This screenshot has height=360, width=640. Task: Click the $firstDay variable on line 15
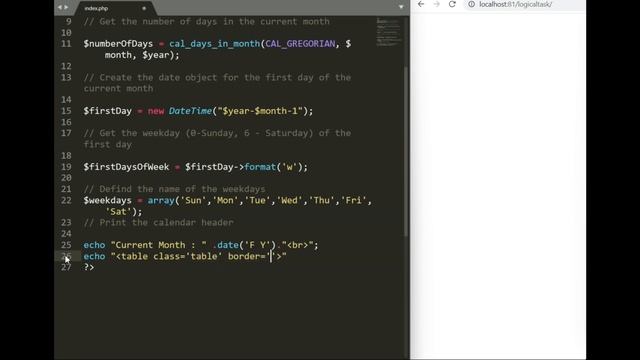(107, 111)
